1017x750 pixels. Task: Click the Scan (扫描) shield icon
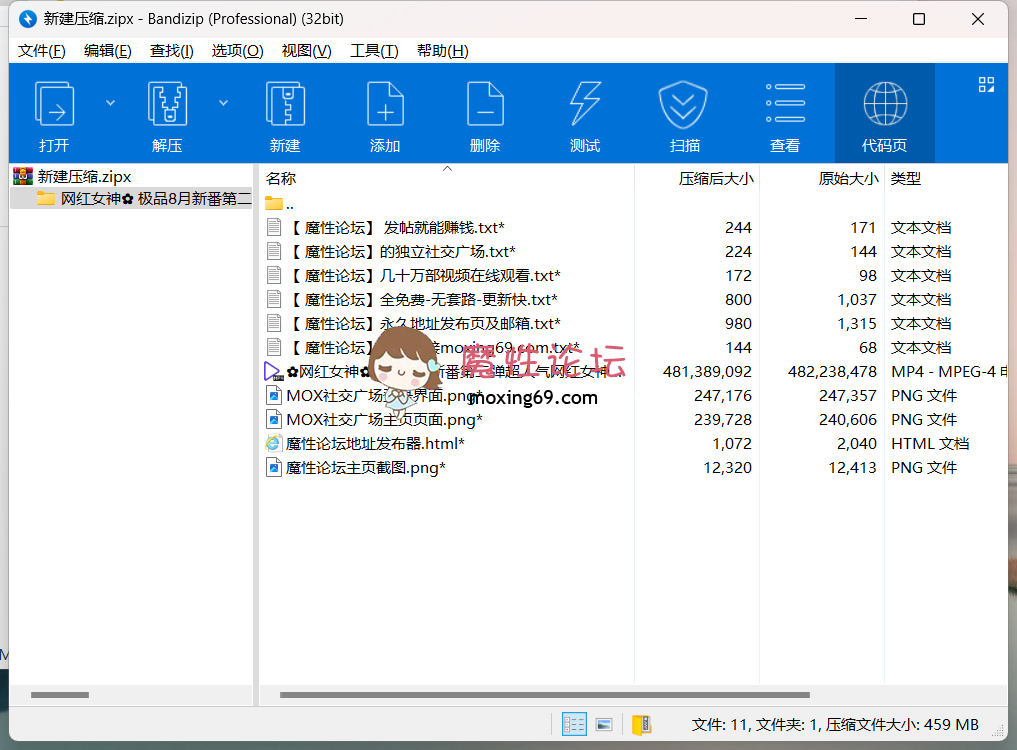click(x=683, y=104)
